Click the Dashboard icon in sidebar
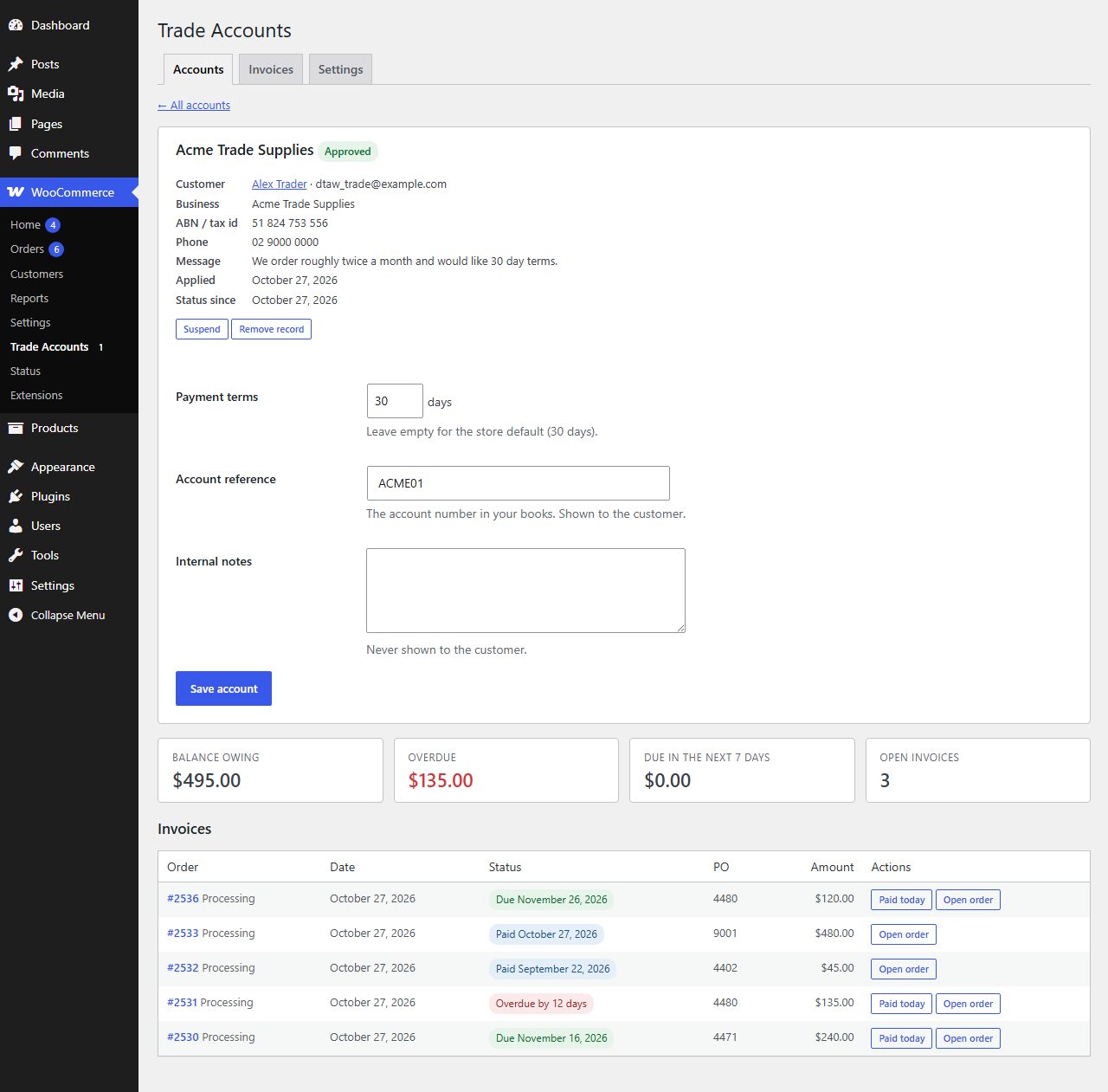 point(16,25)
